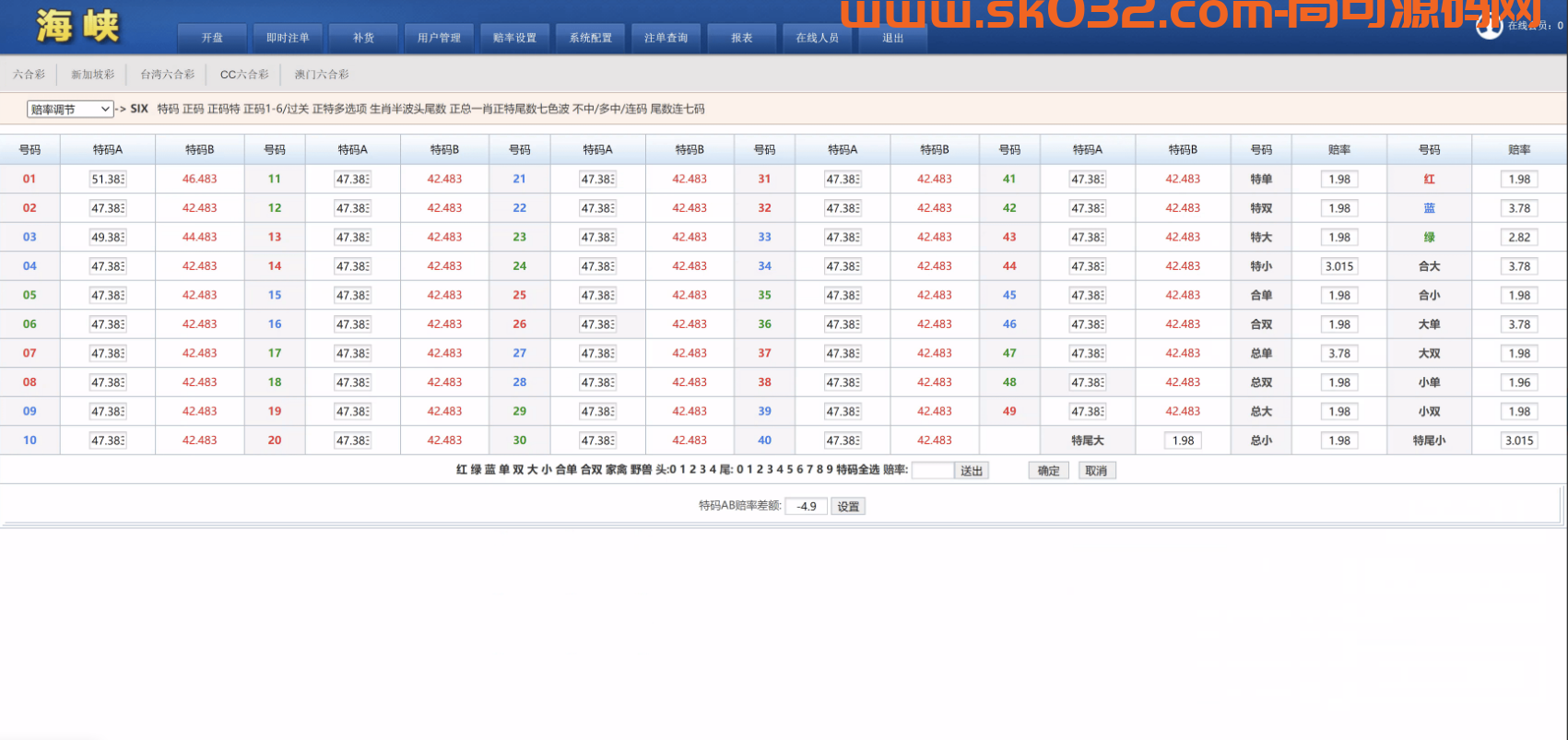Click 设置 beside the AB odds difference
Screen dimensions: 1568x740
coord(848,507)
